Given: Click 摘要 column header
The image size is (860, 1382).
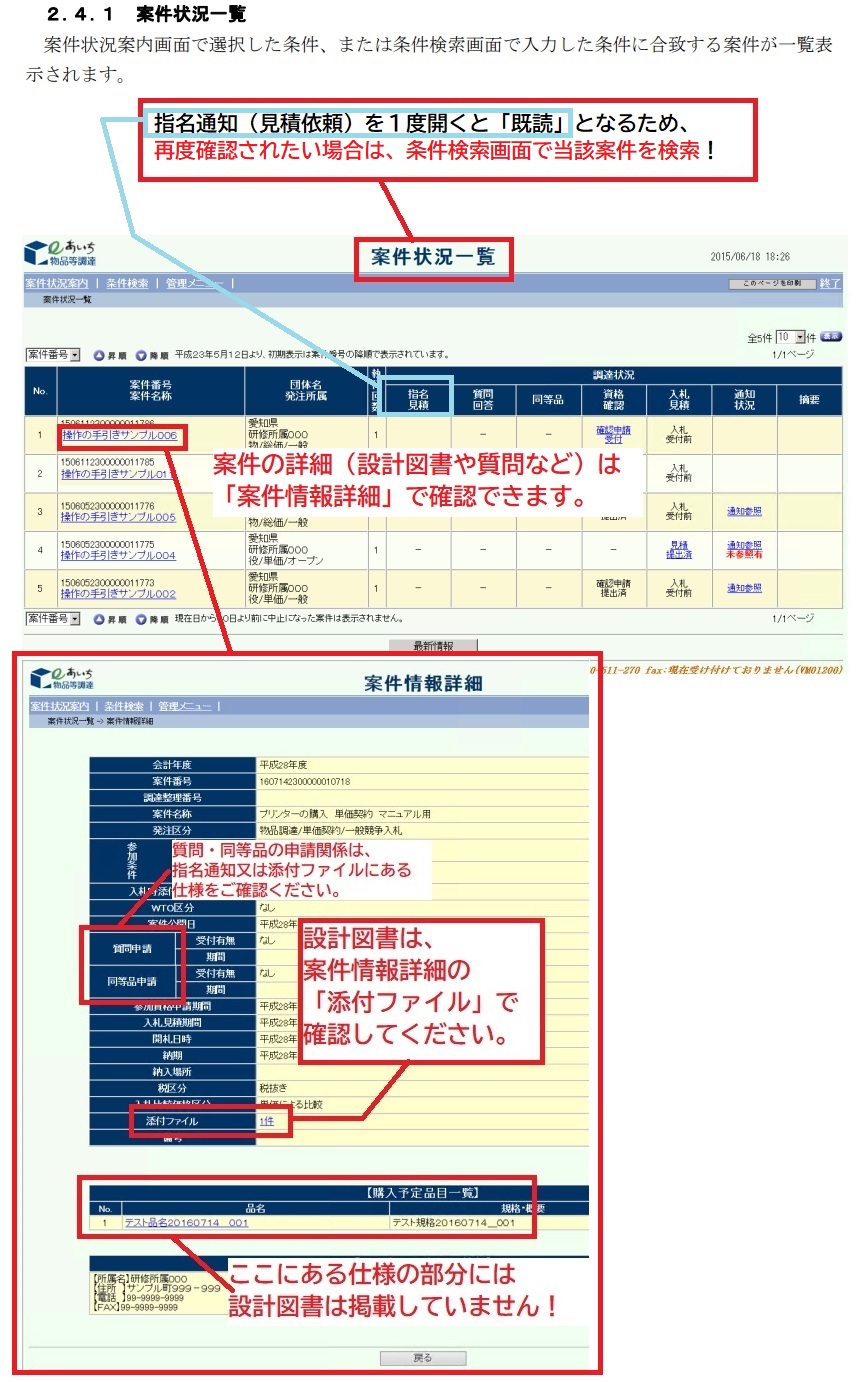Looking at the screenshot, I should pos(809,400).
